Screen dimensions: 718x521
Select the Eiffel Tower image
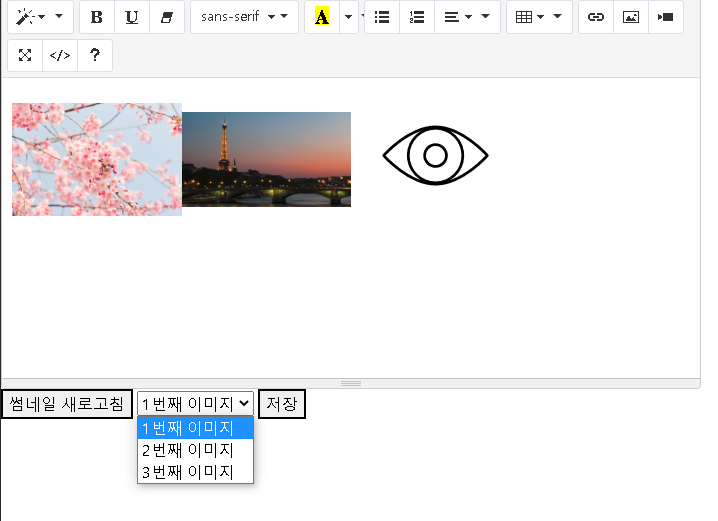[267, 159]
